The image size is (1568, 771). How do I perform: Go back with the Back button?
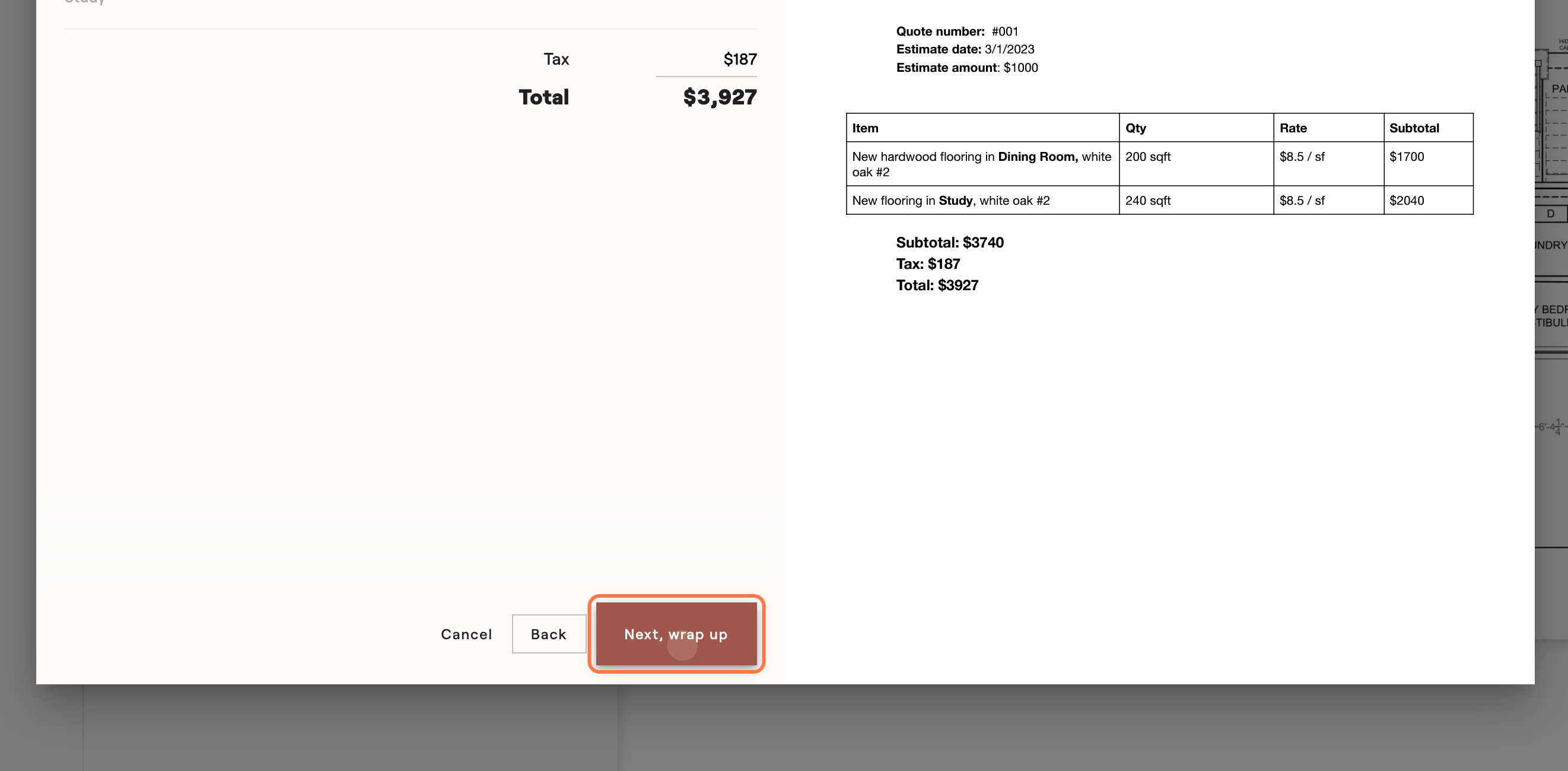pyautogui.click(x=548, y=634)
